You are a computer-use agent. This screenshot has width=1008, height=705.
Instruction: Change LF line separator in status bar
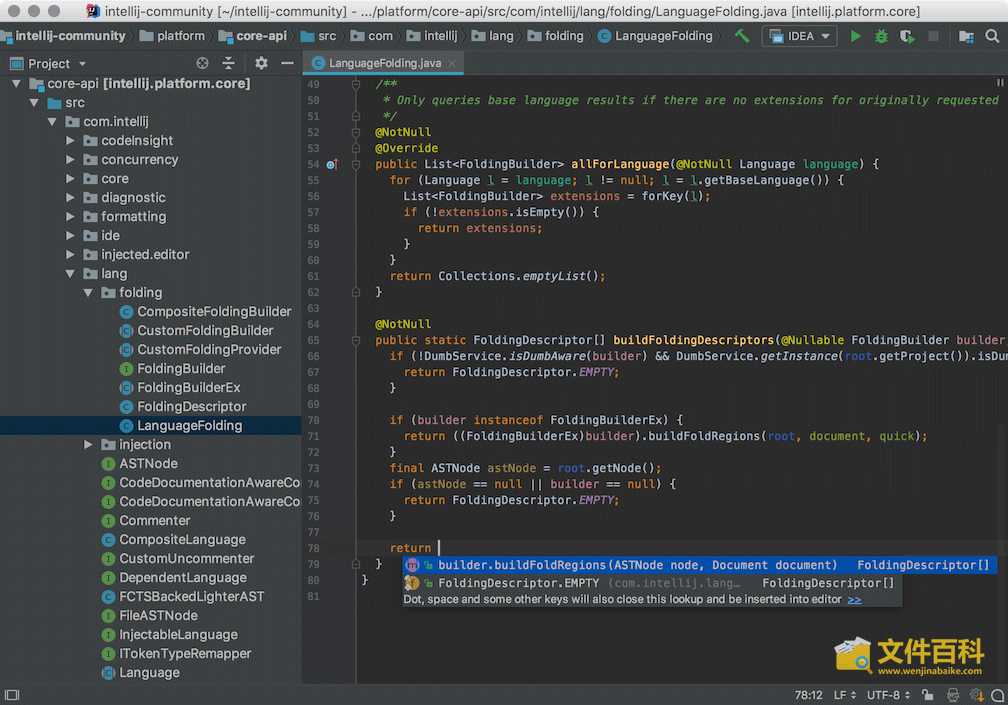(845, 695)
